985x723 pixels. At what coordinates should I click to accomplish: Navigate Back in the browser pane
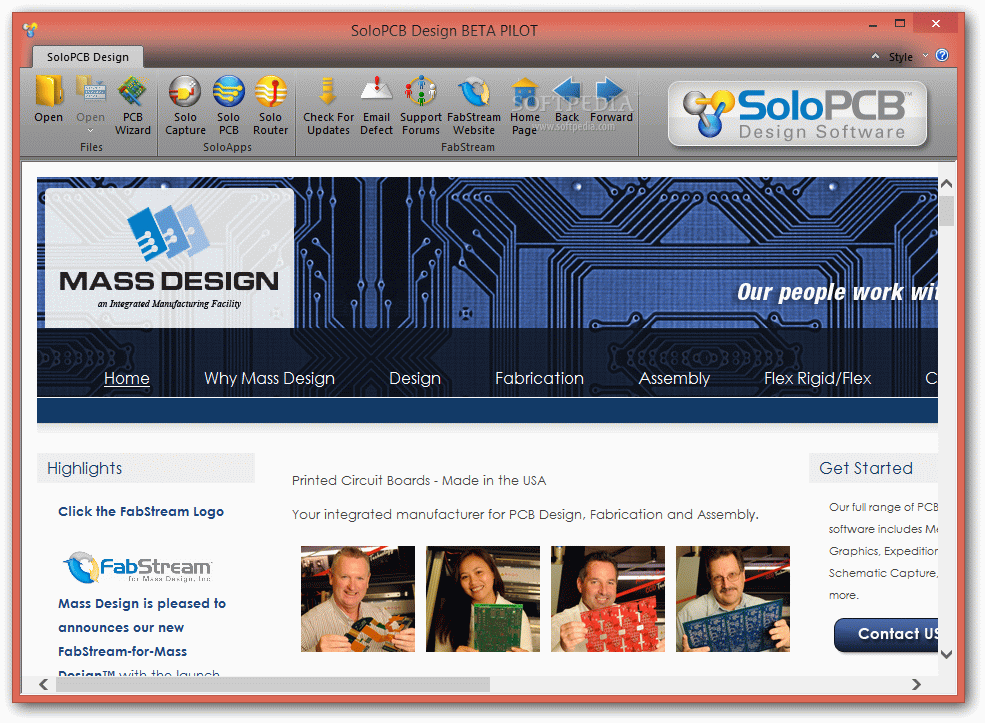(x=567, y=99)
